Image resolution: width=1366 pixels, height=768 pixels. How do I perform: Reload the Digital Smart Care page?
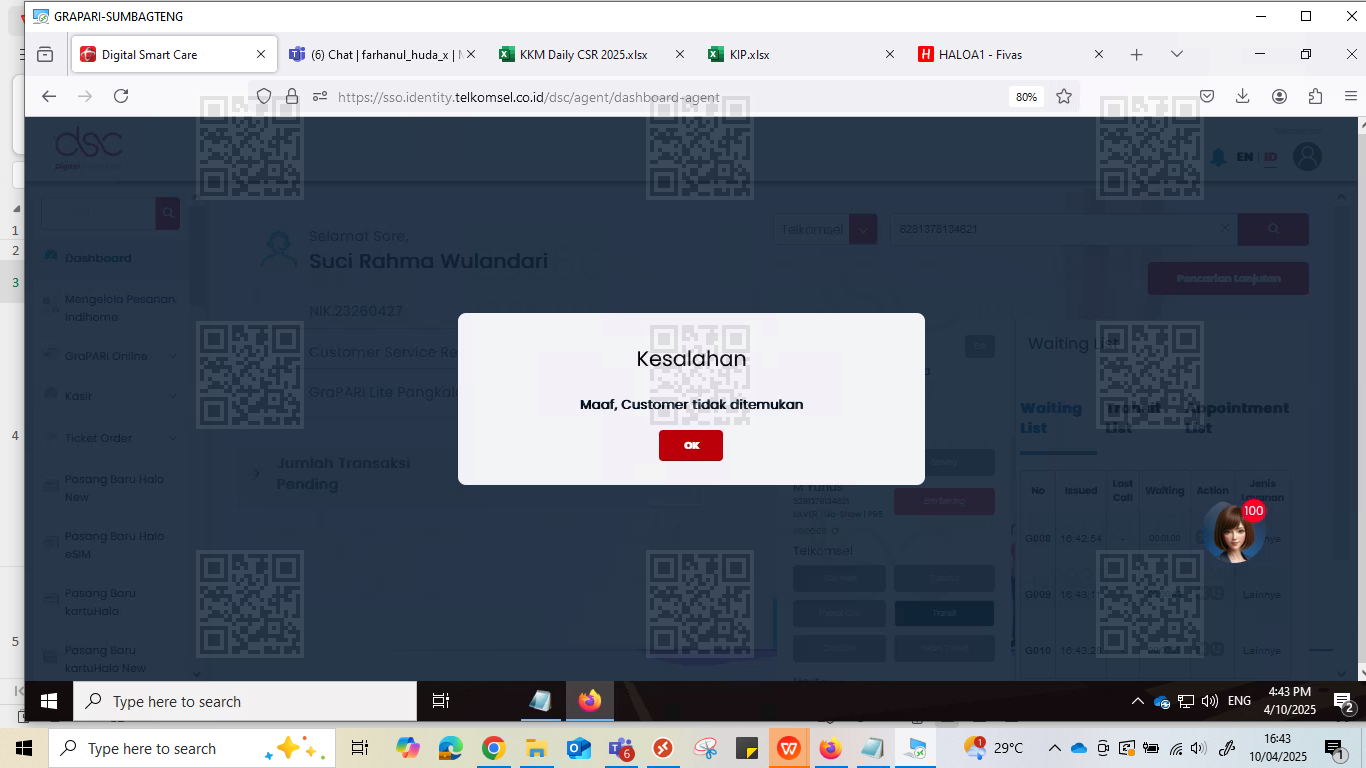(x=121, y=96)
